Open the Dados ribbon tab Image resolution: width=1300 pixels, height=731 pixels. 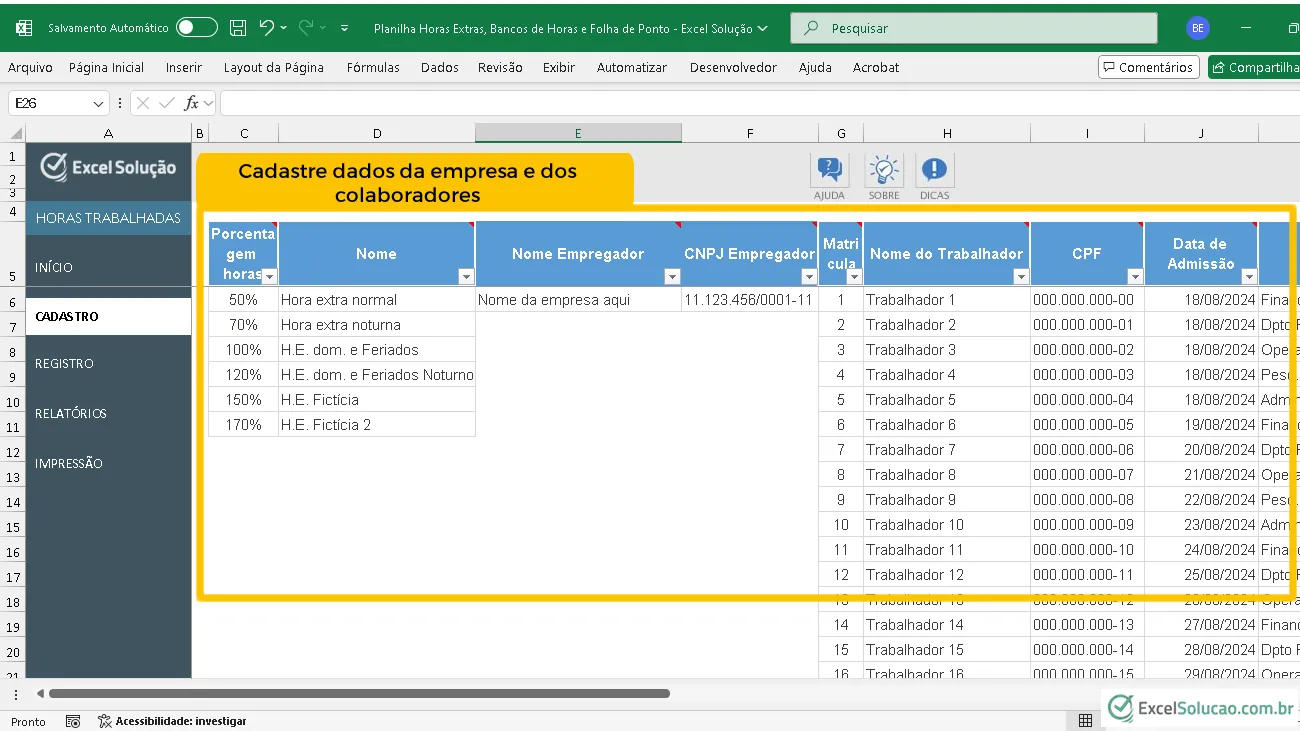(439, 67)
